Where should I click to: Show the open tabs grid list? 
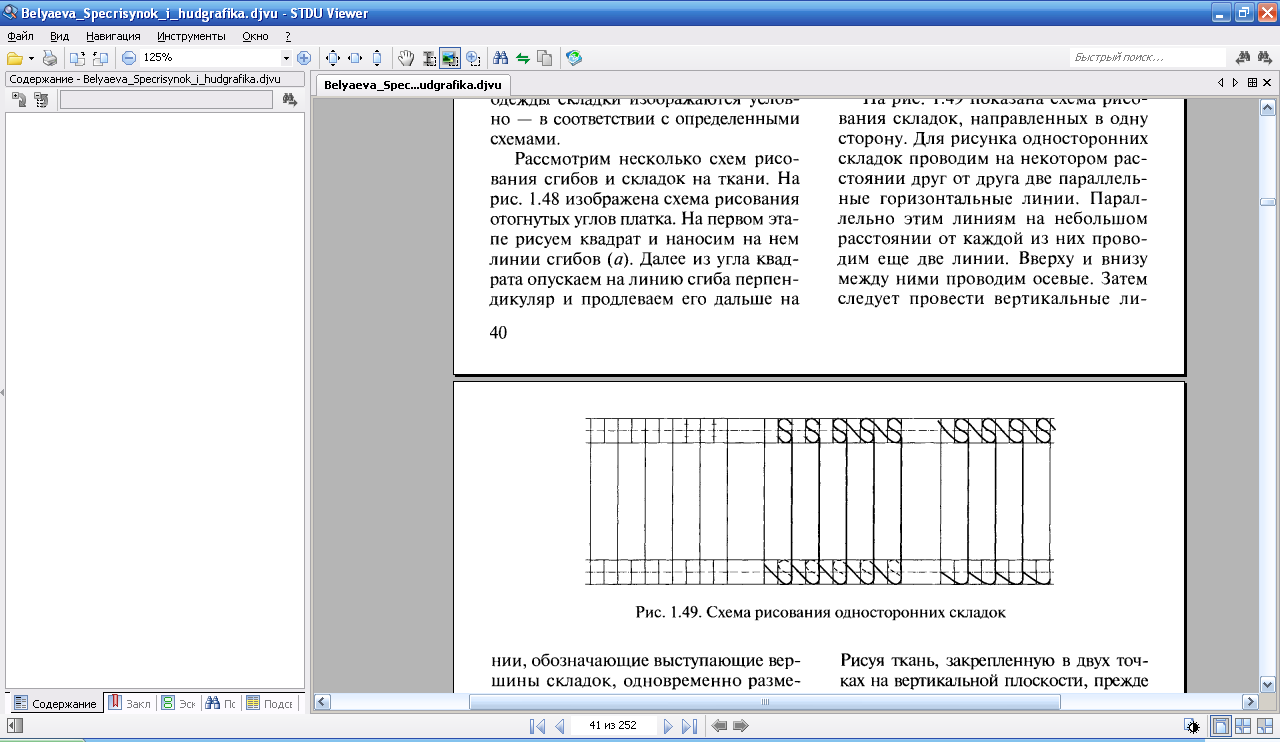point(1251,83)
